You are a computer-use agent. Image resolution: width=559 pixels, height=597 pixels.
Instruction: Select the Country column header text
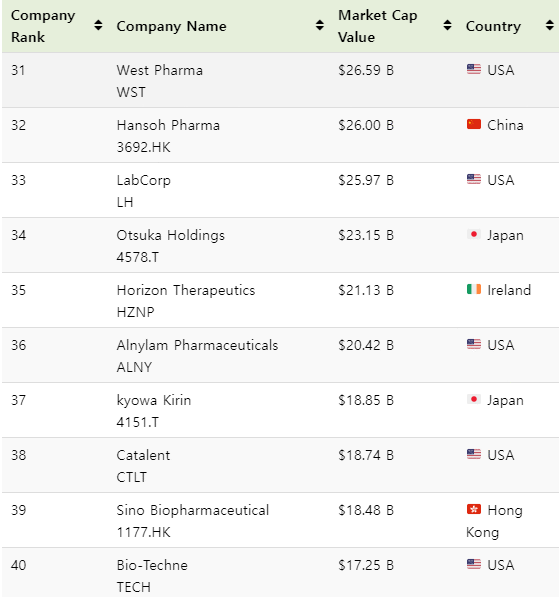point(493,26)
